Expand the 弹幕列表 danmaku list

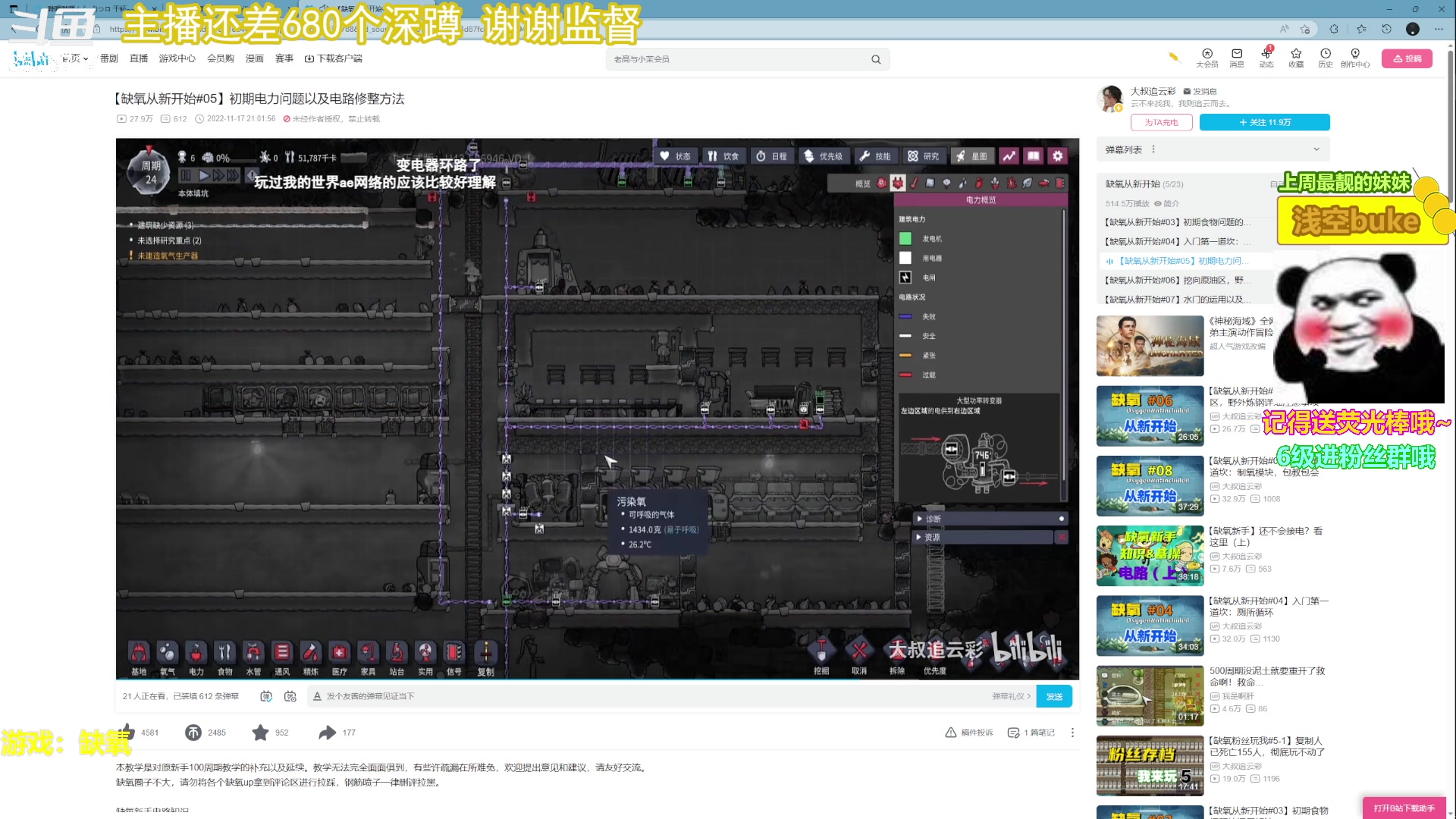(1317, 149)
